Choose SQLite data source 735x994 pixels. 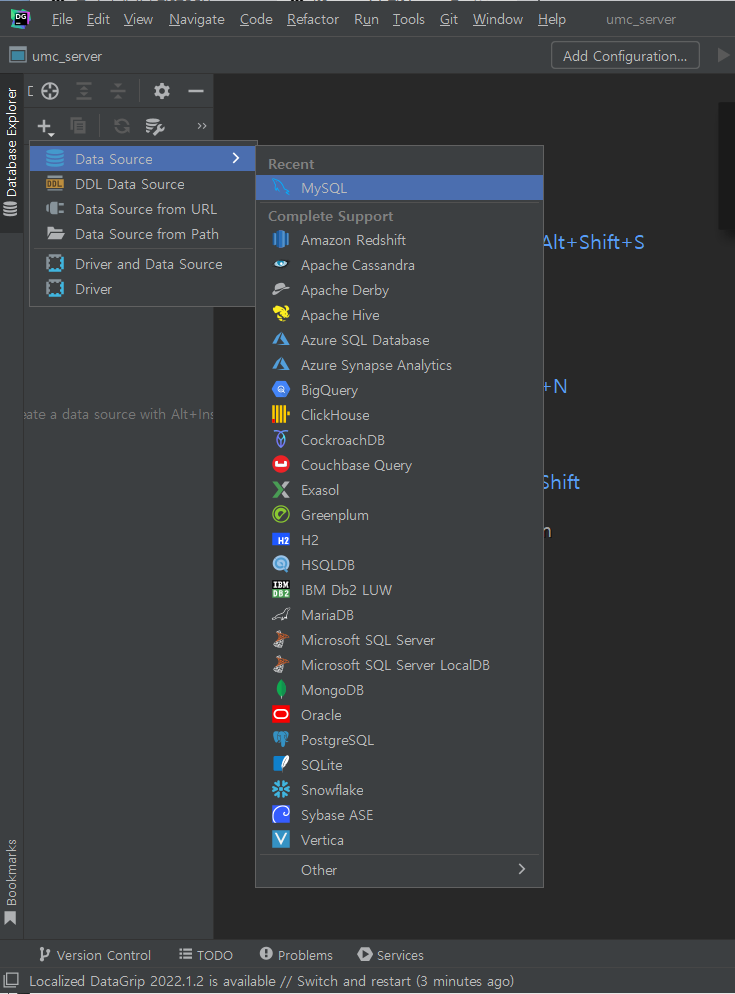[x=400, y=765]
